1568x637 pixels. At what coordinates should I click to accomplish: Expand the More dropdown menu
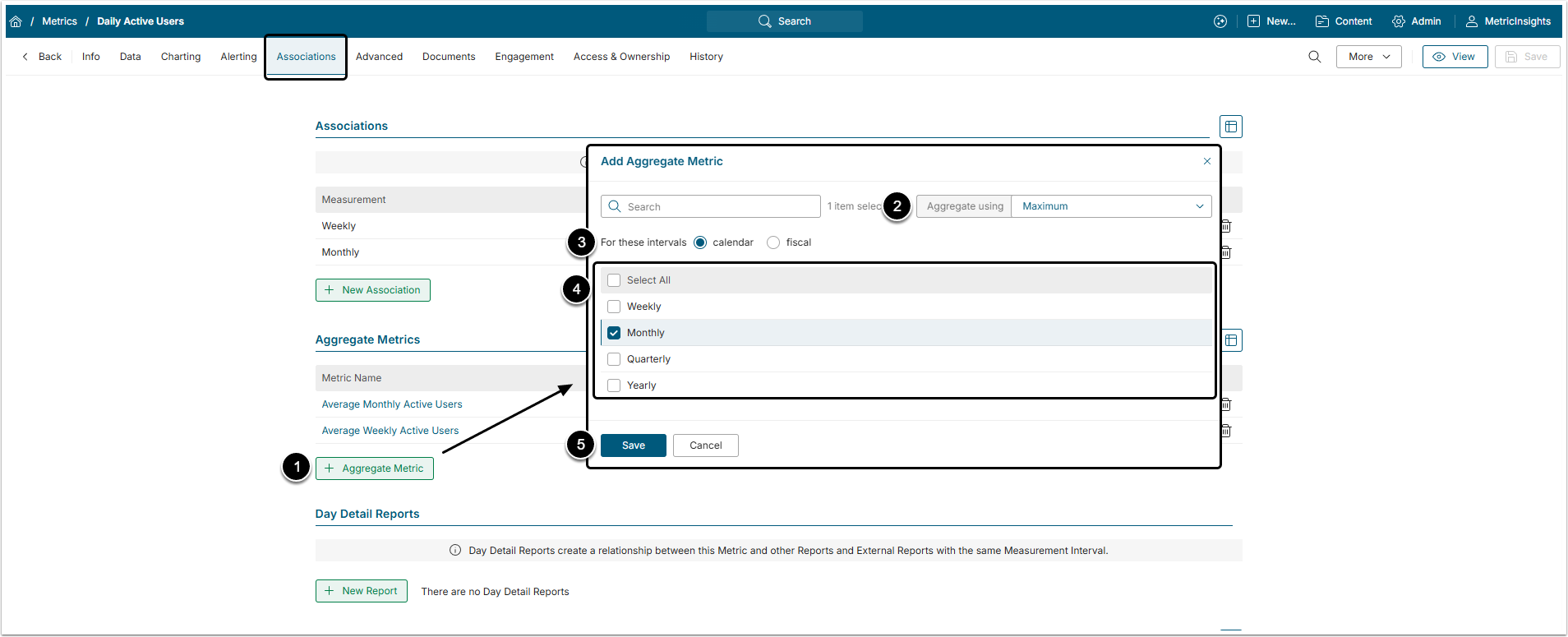point(1368,57)
